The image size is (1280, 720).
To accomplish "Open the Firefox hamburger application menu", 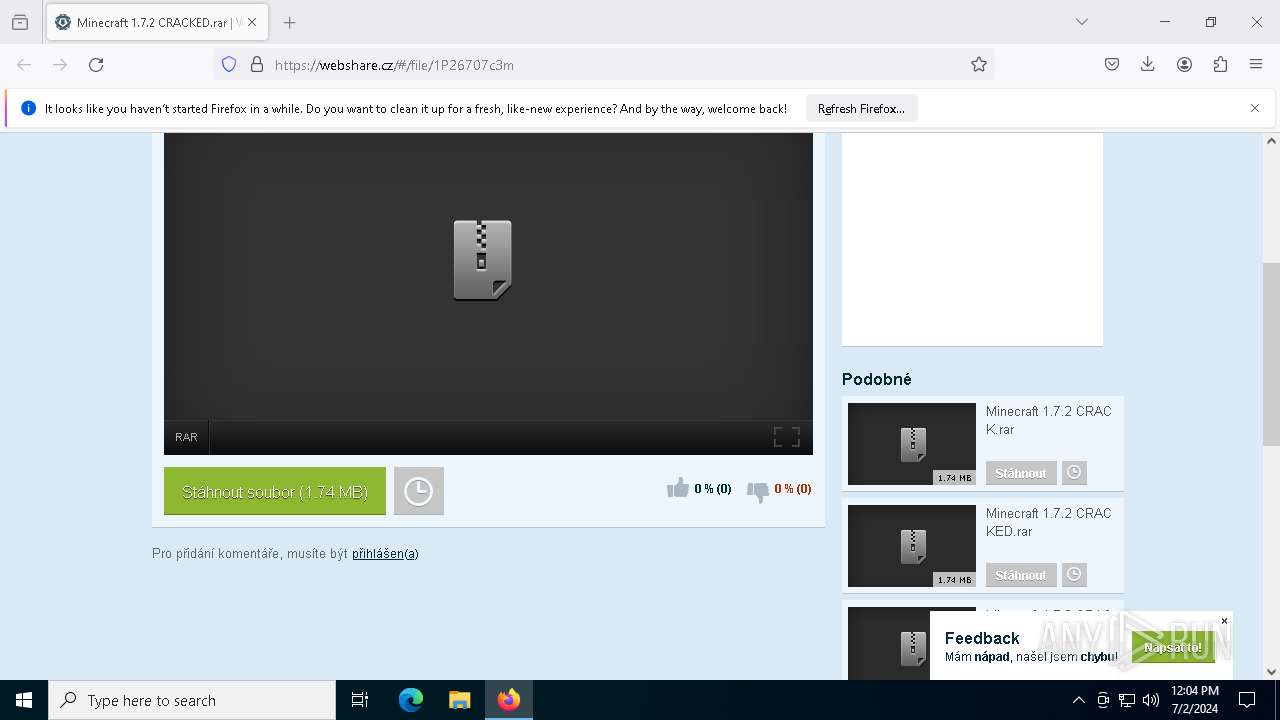I will [1256, 65].
